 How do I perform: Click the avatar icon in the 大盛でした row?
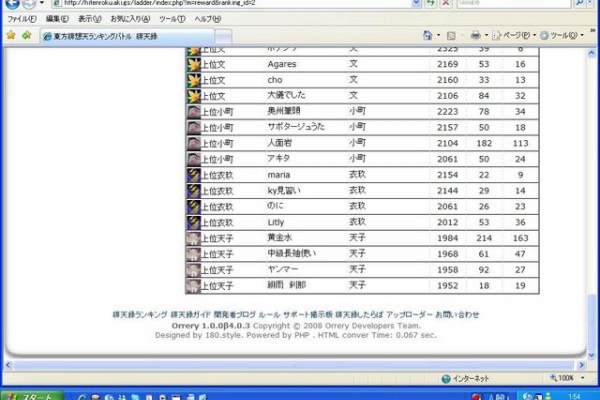tap(194, 96)
